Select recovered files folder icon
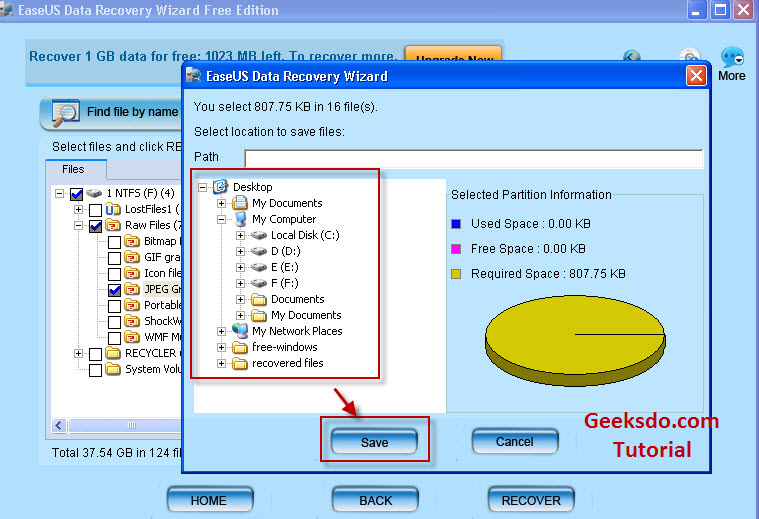759x519 pixels. point(240,363)
